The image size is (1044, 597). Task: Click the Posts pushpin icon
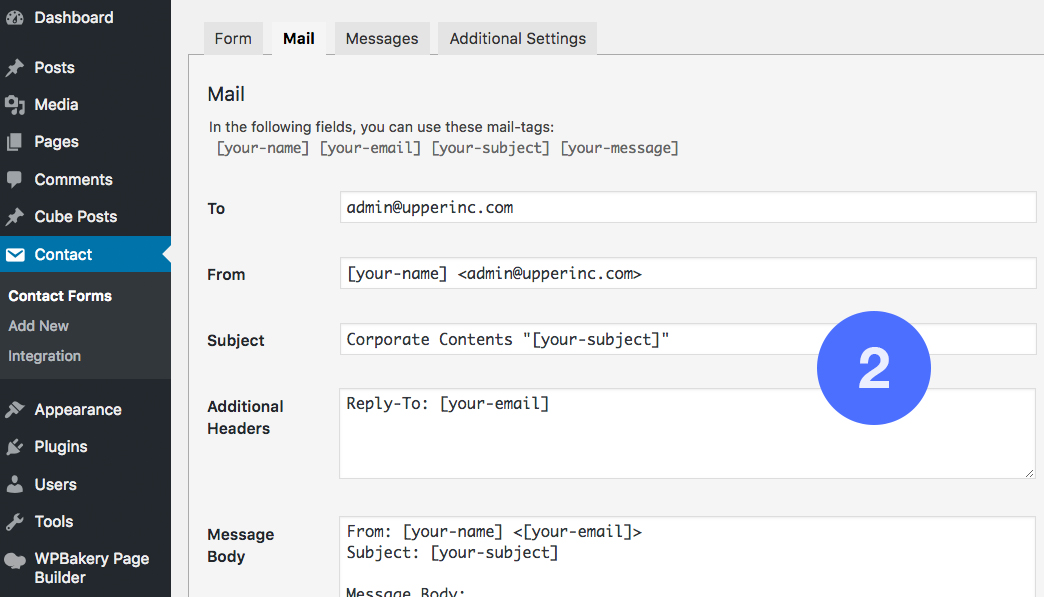point(15,68)
